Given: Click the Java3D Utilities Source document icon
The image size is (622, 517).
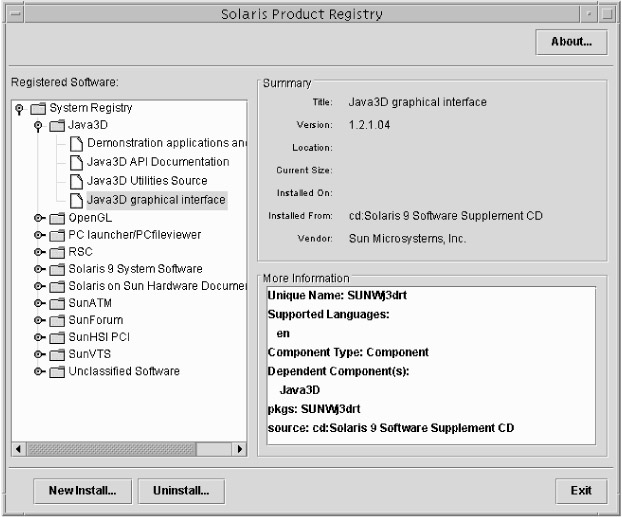Looking at the screenshot, I should point(76,181).
